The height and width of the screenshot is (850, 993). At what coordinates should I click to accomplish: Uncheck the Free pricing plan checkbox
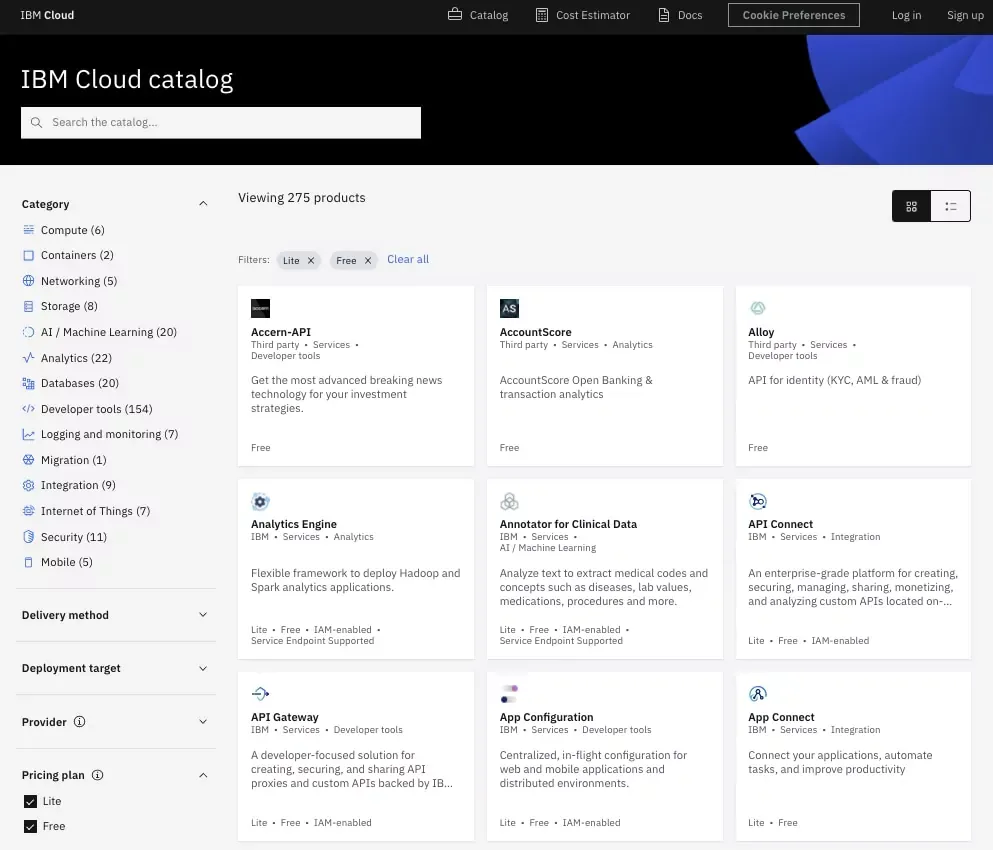click(x=29, y=826)
